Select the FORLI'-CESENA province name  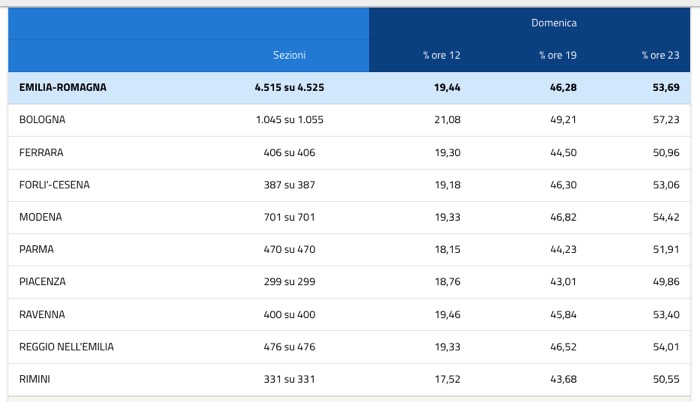click(54, 185)
